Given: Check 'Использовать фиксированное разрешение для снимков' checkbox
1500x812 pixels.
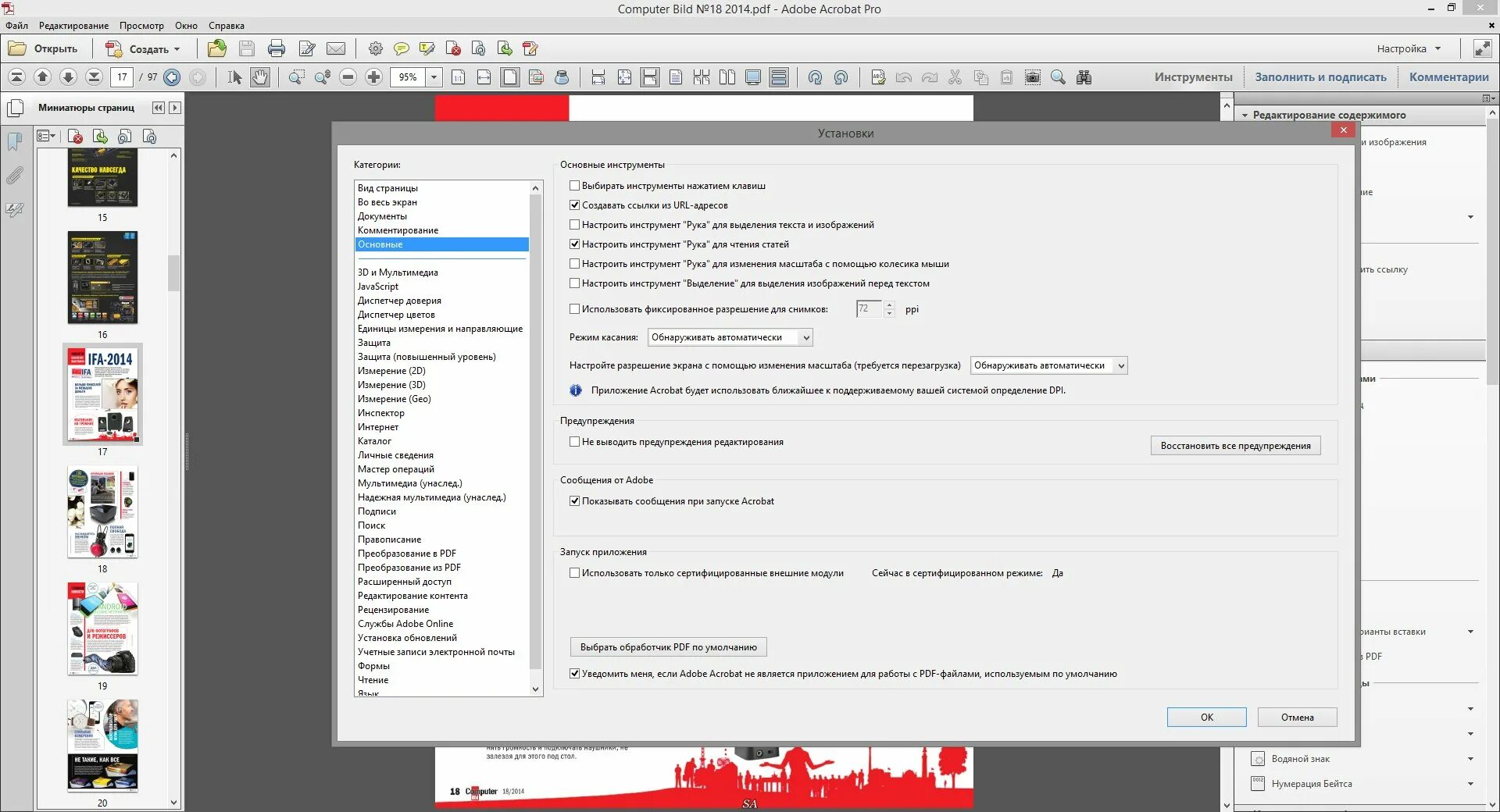Looking at the screenshot, I should pyautogui.click(x=575, y=309).
